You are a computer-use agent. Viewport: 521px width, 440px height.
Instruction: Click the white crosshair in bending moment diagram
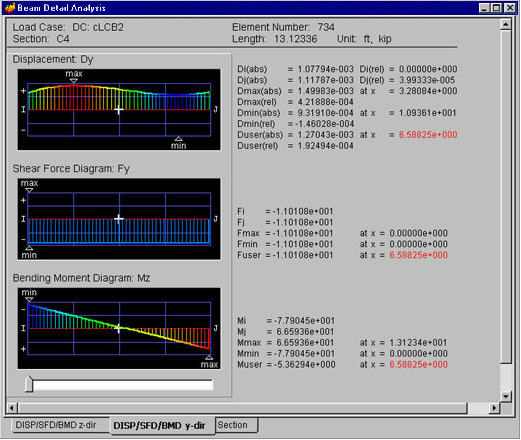click(119, 328)
